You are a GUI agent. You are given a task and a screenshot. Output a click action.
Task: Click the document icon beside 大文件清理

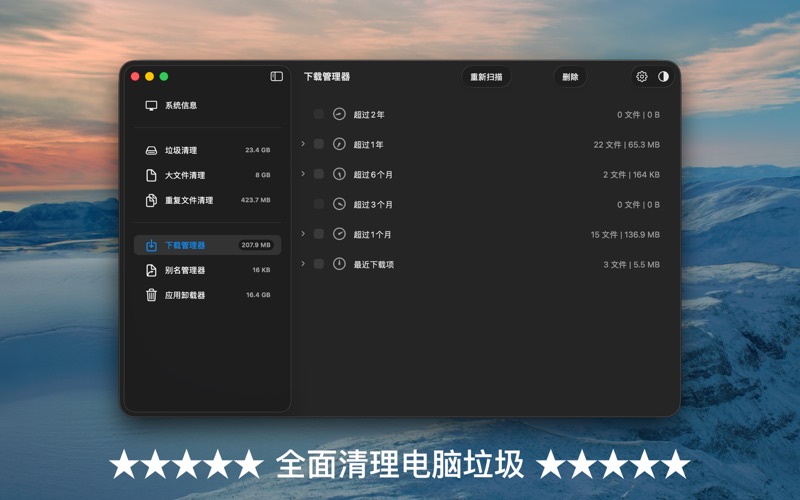(x=151, y=176)
